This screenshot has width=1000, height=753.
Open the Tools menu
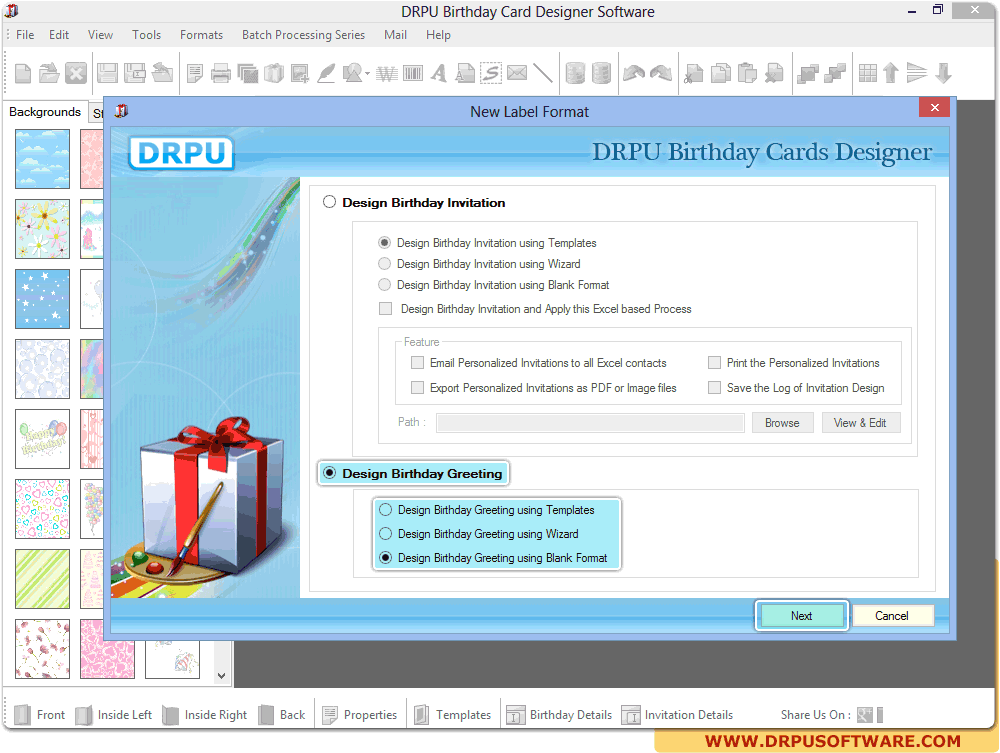pos(146,35)
